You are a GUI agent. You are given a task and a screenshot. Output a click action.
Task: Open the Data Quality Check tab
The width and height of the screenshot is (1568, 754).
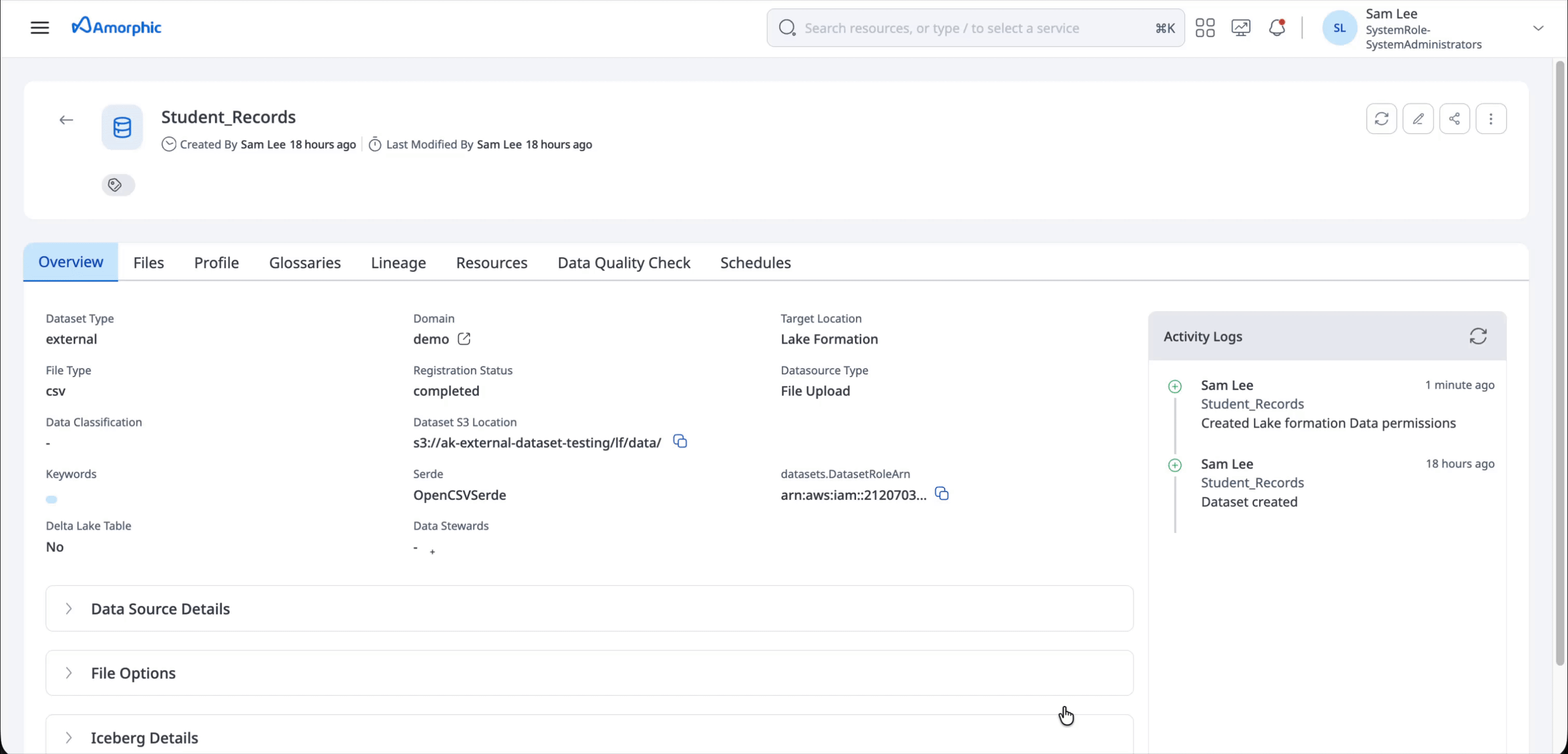(623, 263)
